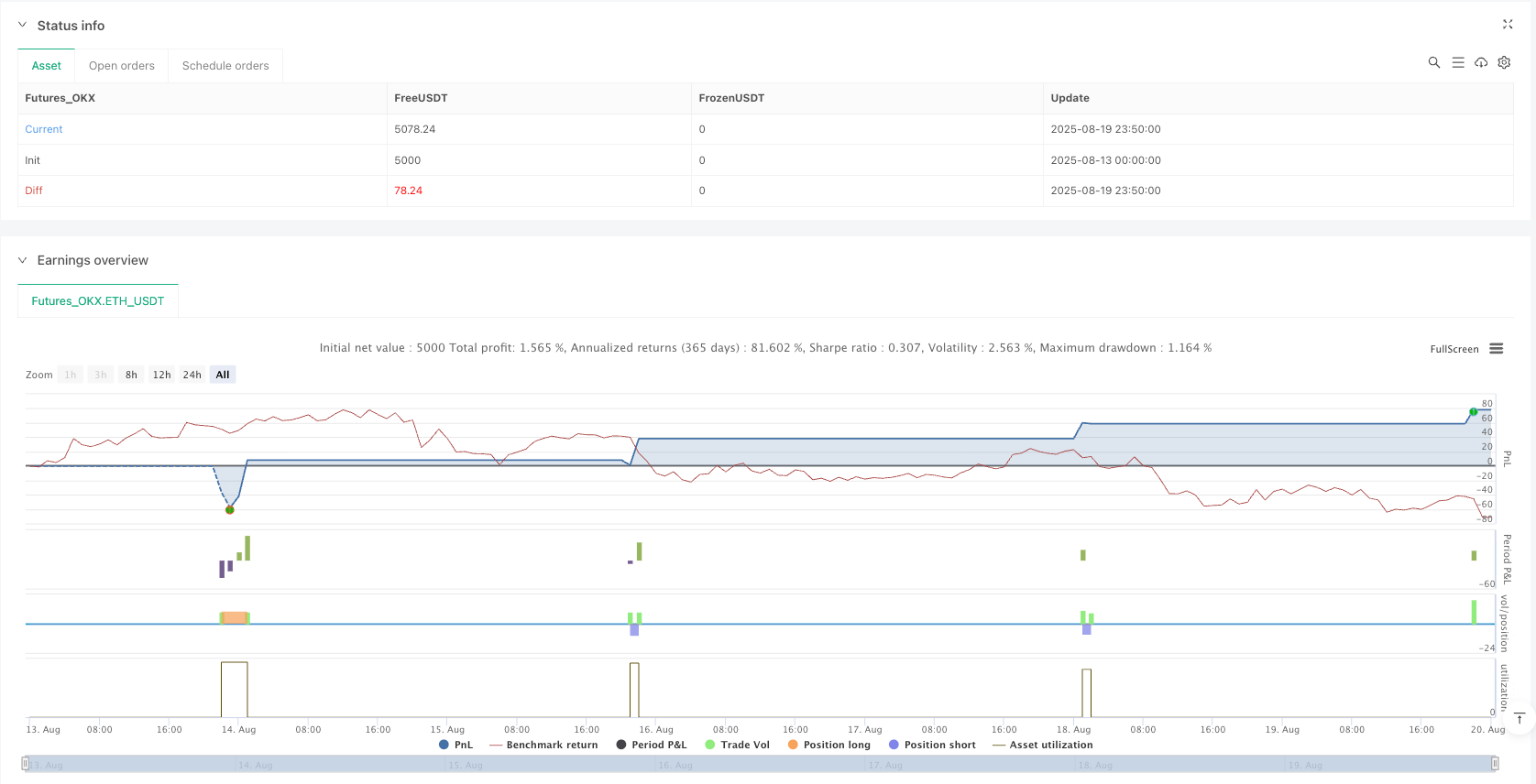
Task: Toggle the PnL series in legend
Action: (456, 745)
